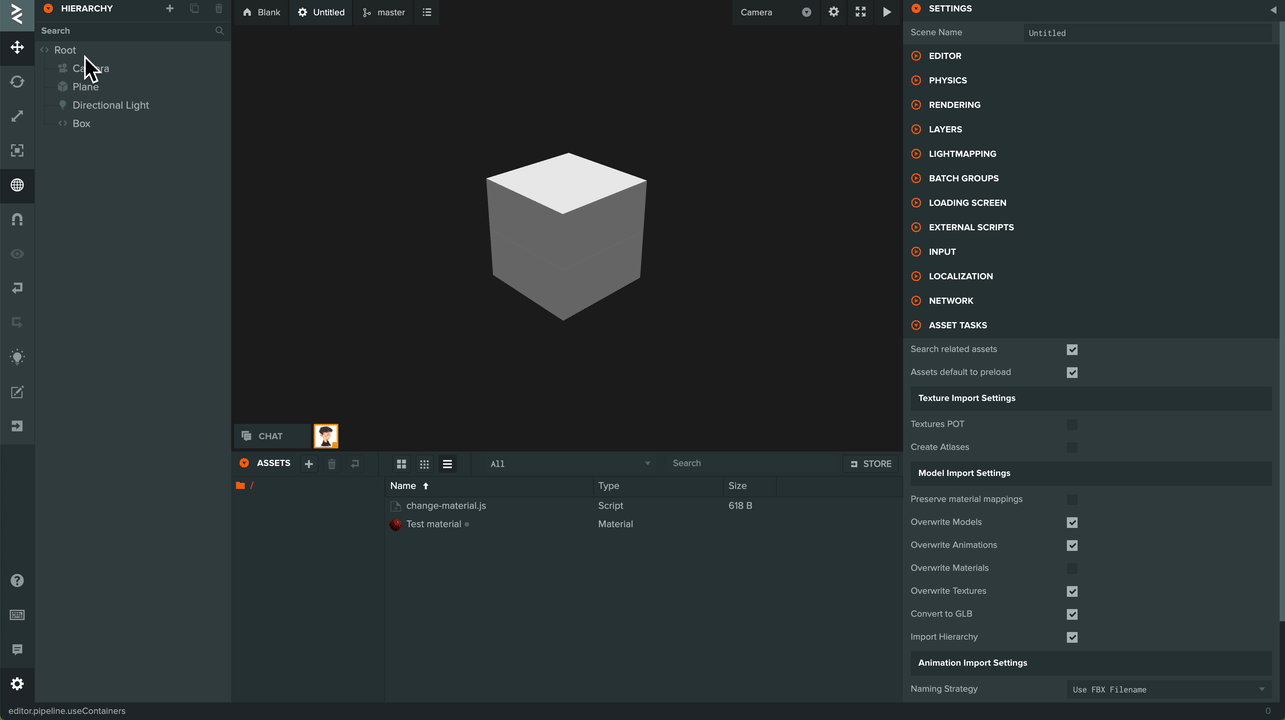
Task: Launch the scene with play button
Action: click(x=887, y=12)
